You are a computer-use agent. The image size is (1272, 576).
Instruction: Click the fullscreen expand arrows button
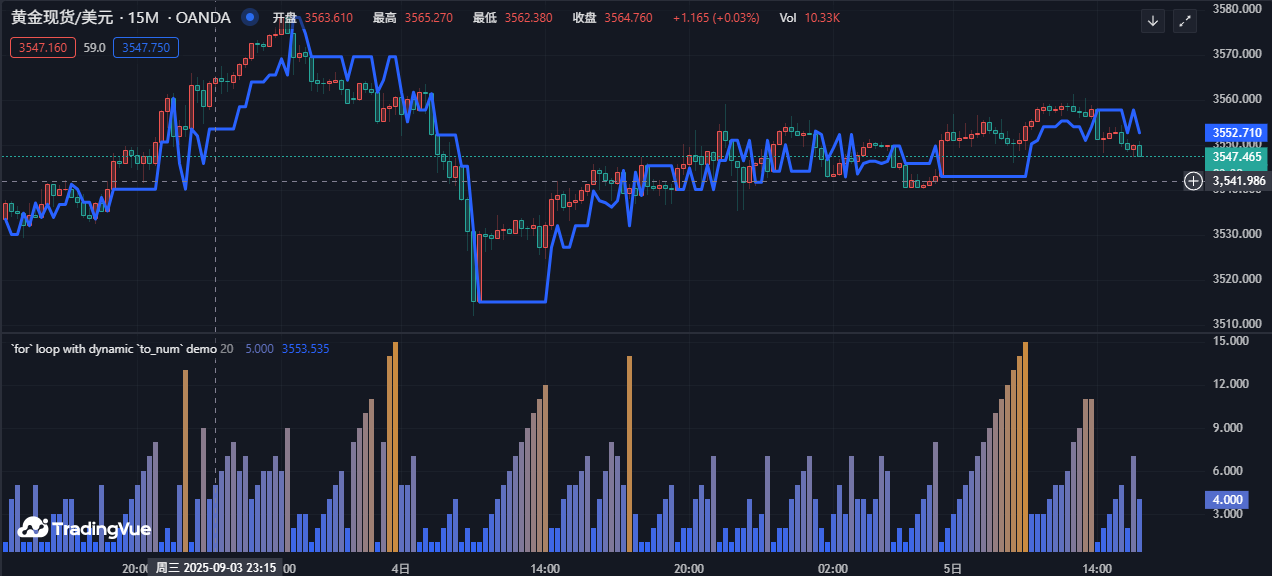tap(1185, 21)
